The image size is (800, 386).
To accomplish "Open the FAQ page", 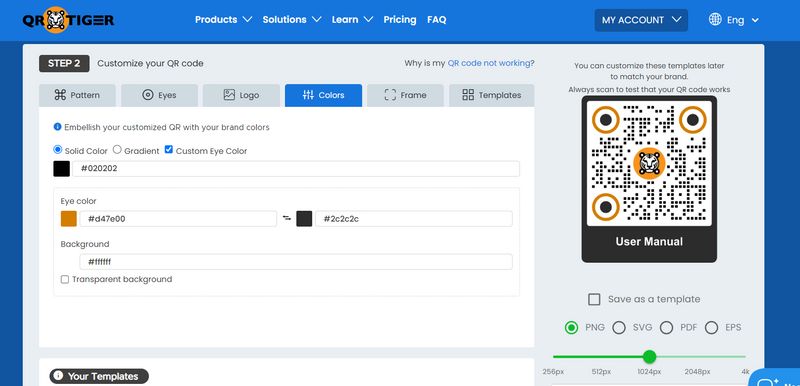I will (437, 19).
